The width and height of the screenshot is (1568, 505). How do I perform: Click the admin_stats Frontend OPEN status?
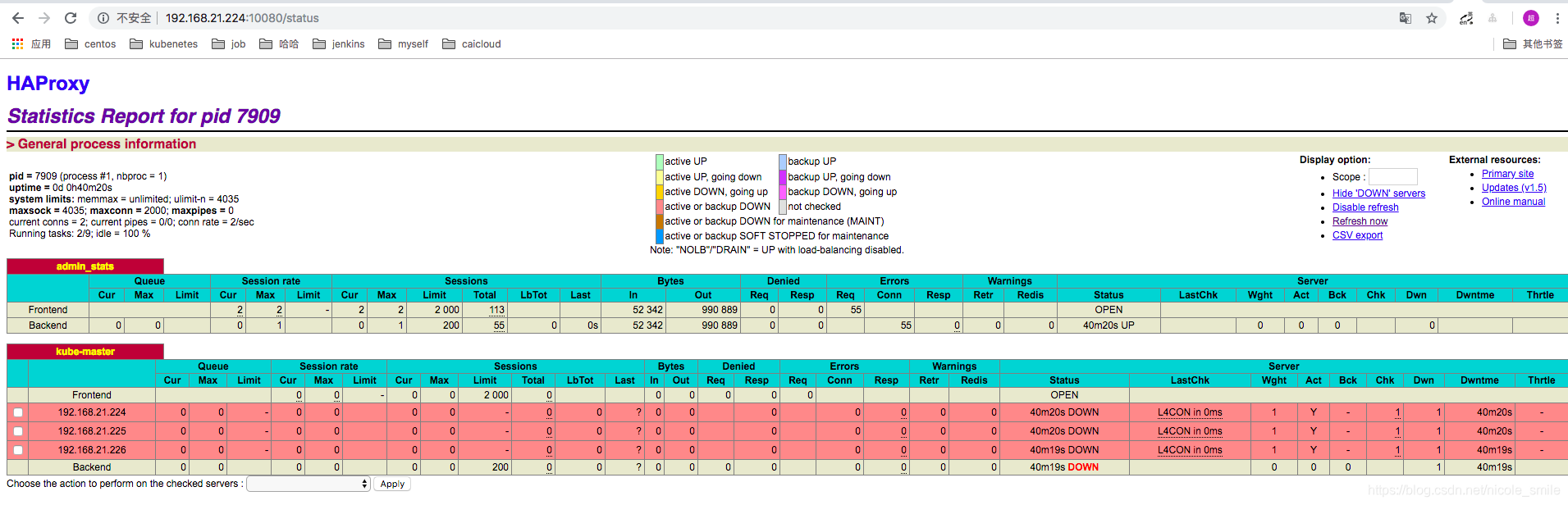[1109, 310]
